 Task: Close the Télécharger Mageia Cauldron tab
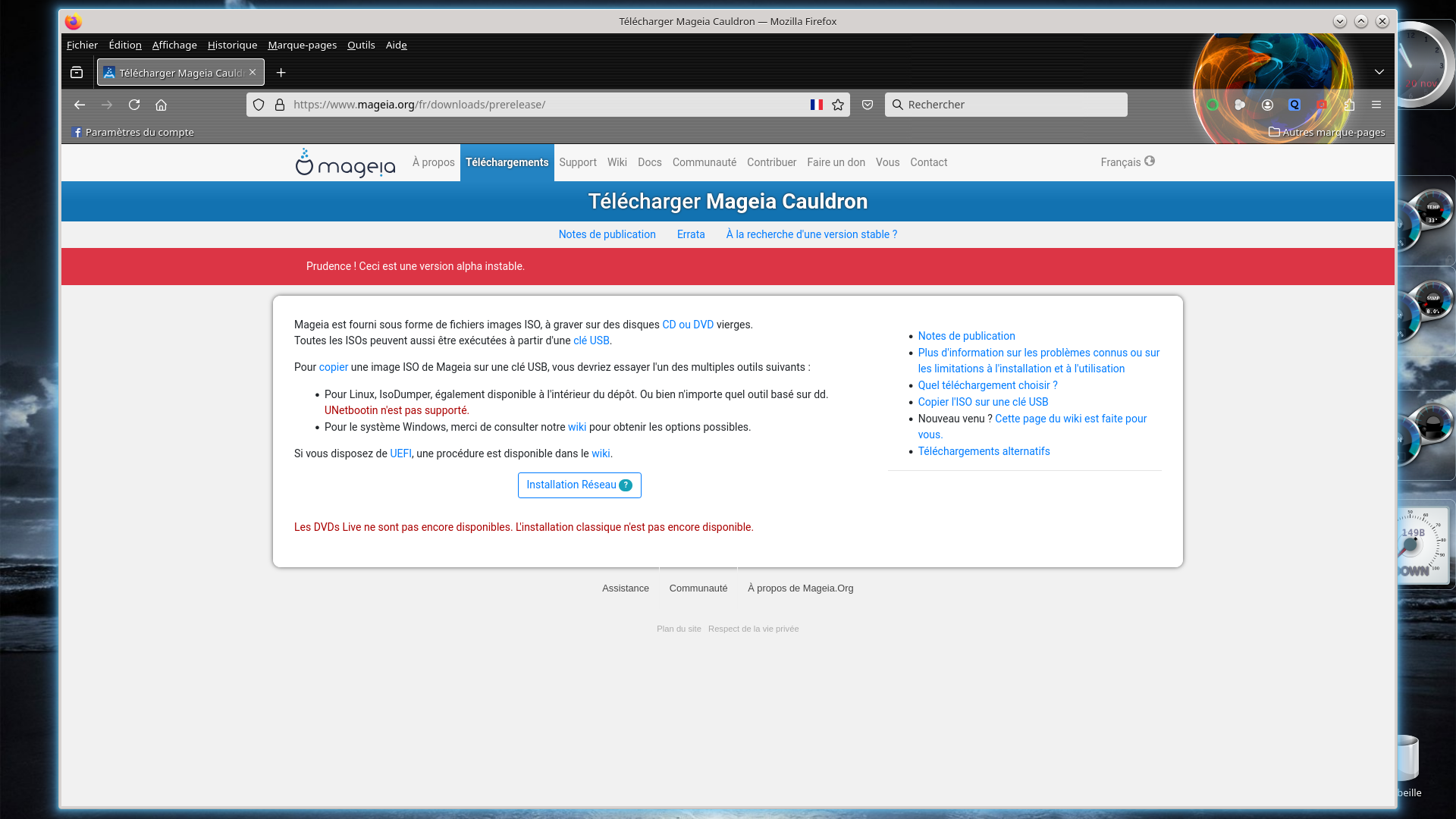coord(253,72)
